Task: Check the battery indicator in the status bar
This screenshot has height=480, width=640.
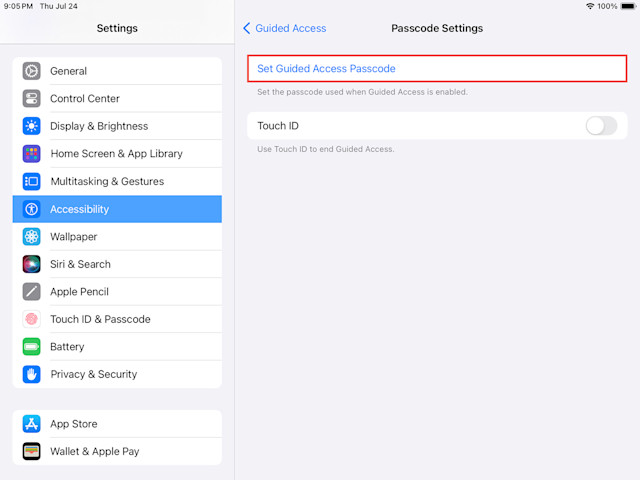Action: pos(629,6)
